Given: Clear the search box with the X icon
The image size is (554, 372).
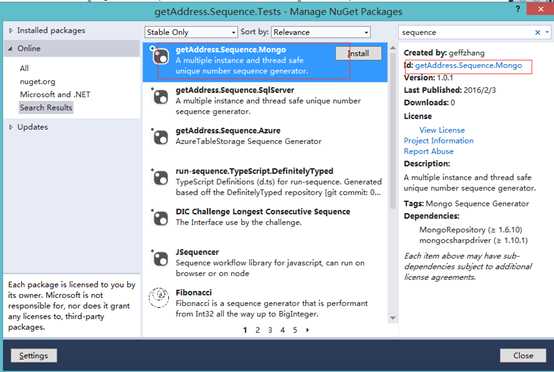Looking at the screenshot, I should point(537,33).
